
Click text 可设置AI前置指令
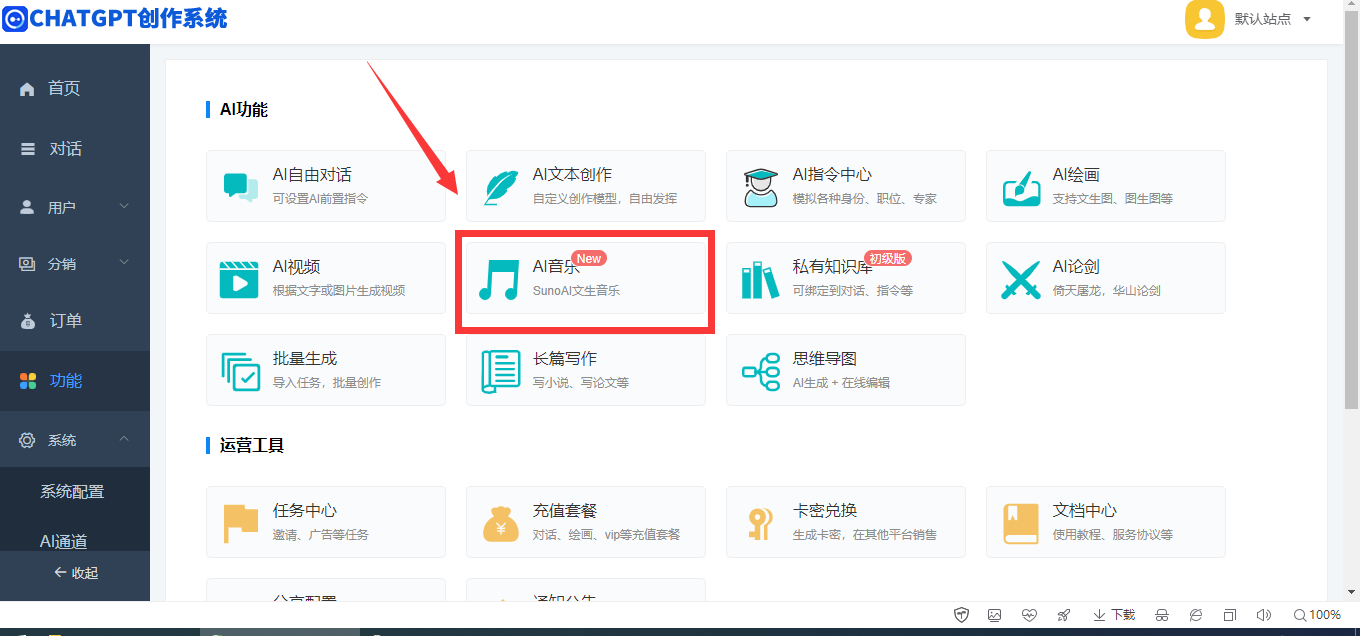[x=320, y=199]
